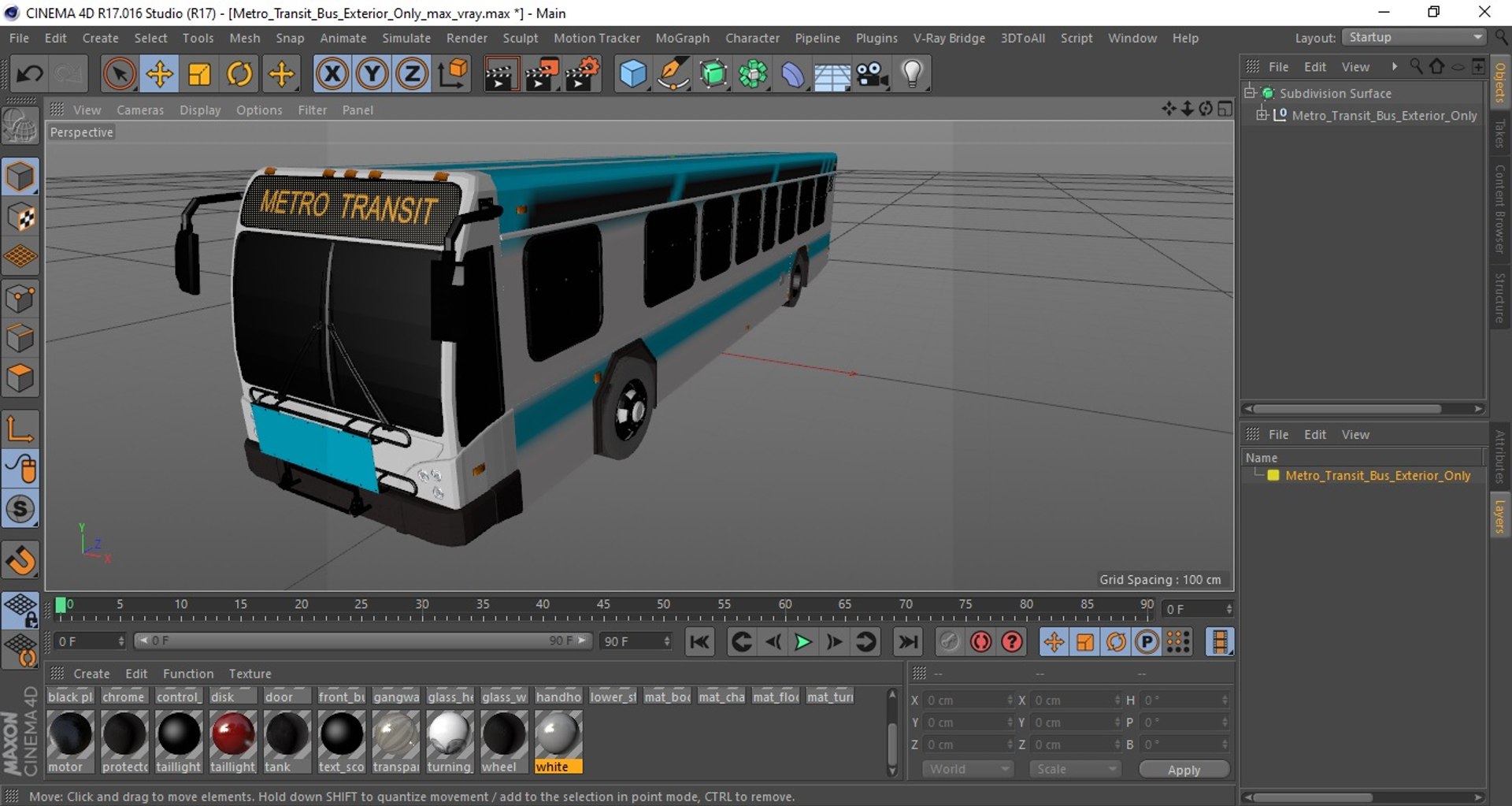Open the MoGraph menu
The height and width of the screenshot is (806, 1512).
682,38
